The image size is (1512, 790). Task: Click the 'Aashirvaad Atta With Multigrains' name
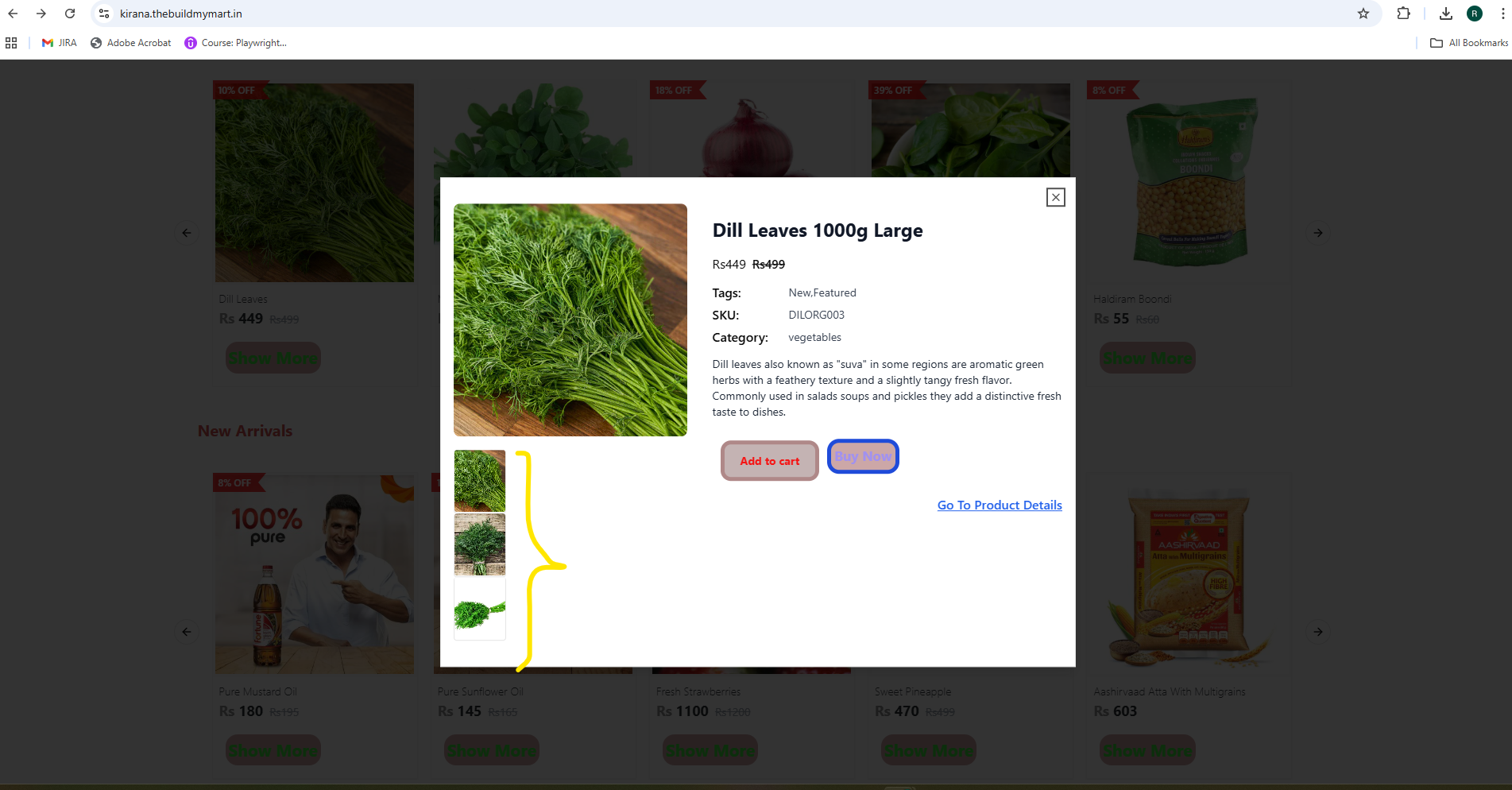[x=1170, y=691]
